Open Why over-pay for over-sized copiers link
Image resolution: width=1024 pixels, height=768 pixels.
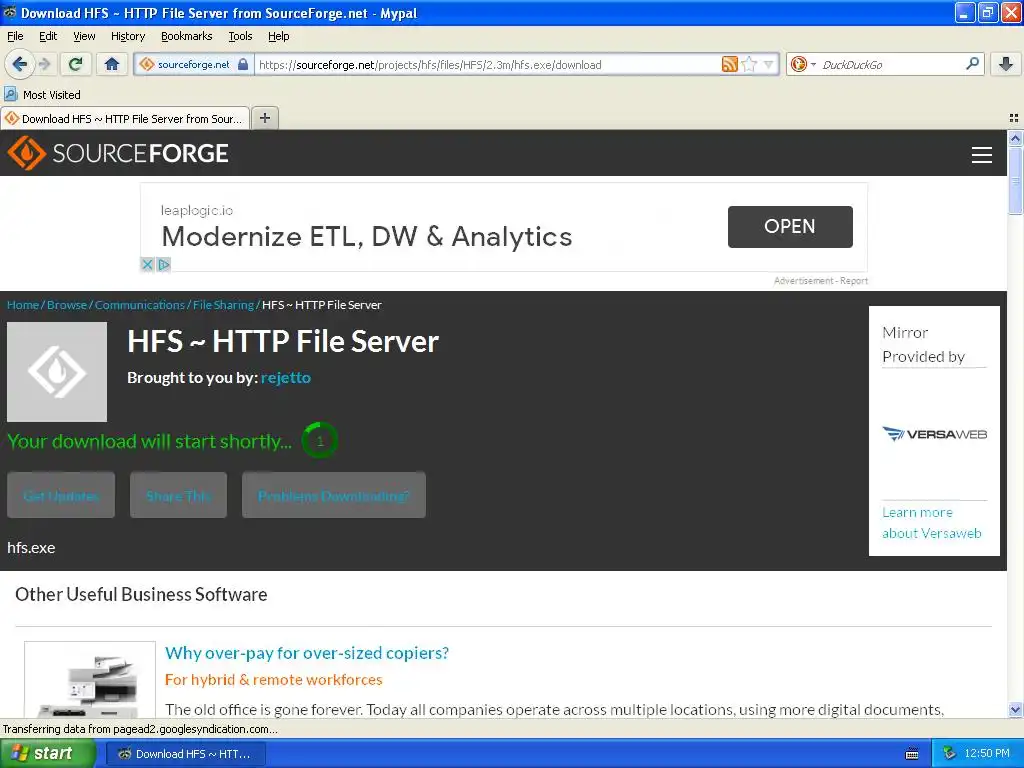click(307, 653)
